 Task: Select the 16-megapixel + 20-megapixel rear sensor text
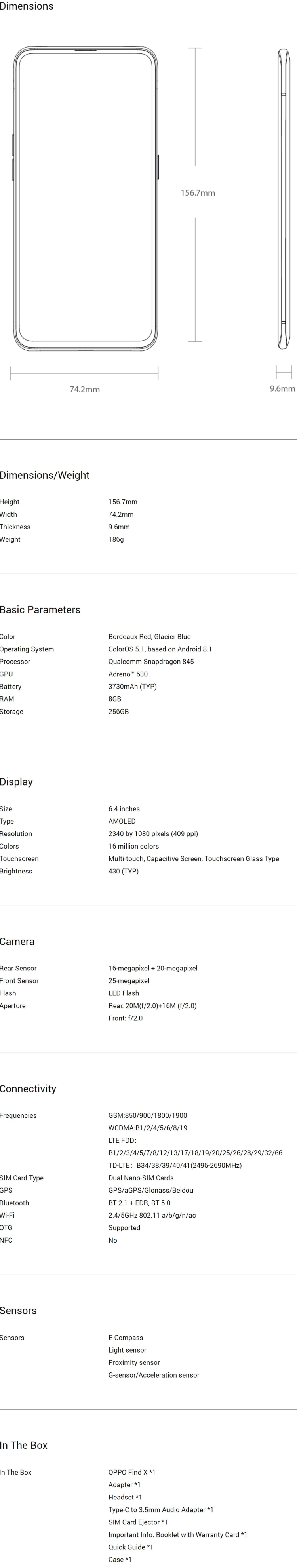[x=153, y=969]
